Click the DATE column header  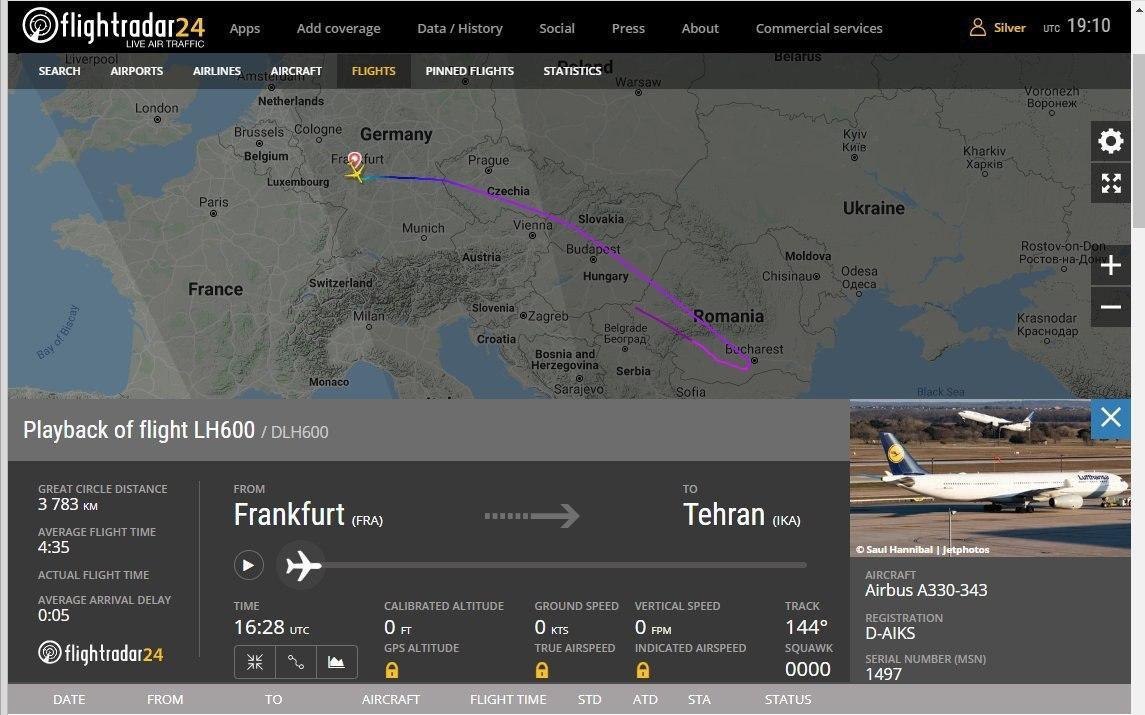pyautogui.click(x=69, y=700)
